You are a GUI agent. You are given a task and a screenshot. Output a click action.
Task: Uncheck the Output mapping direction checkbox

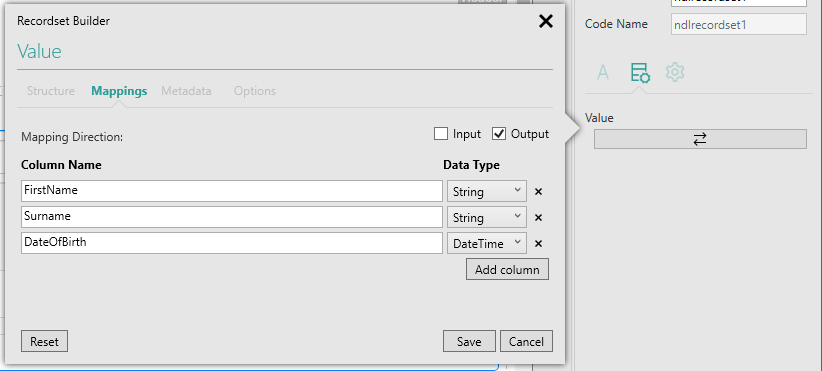(499, 134)
